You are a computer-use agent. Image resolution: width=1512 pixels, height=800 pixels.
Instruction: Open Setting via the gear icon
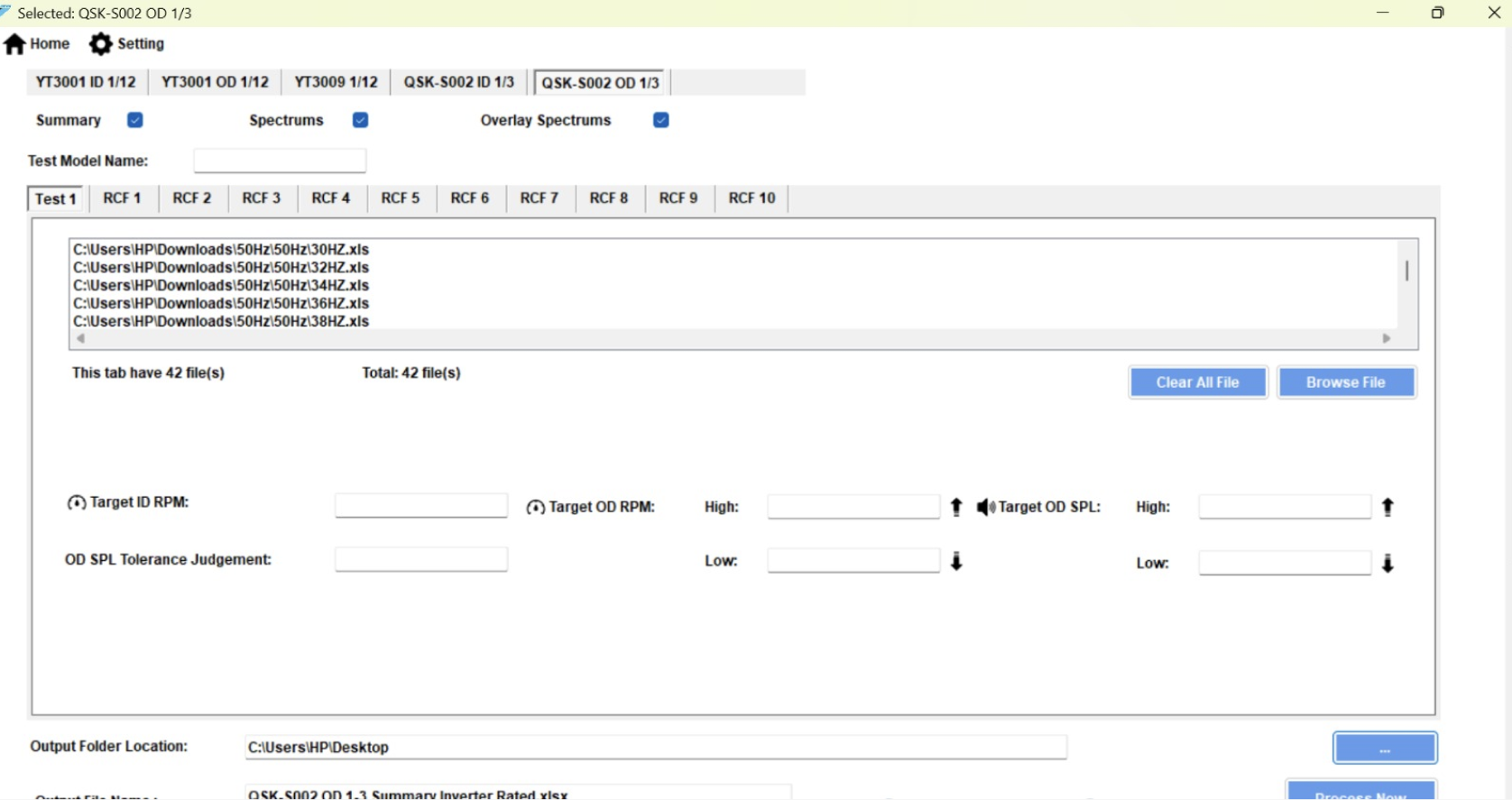coord(101,44)
